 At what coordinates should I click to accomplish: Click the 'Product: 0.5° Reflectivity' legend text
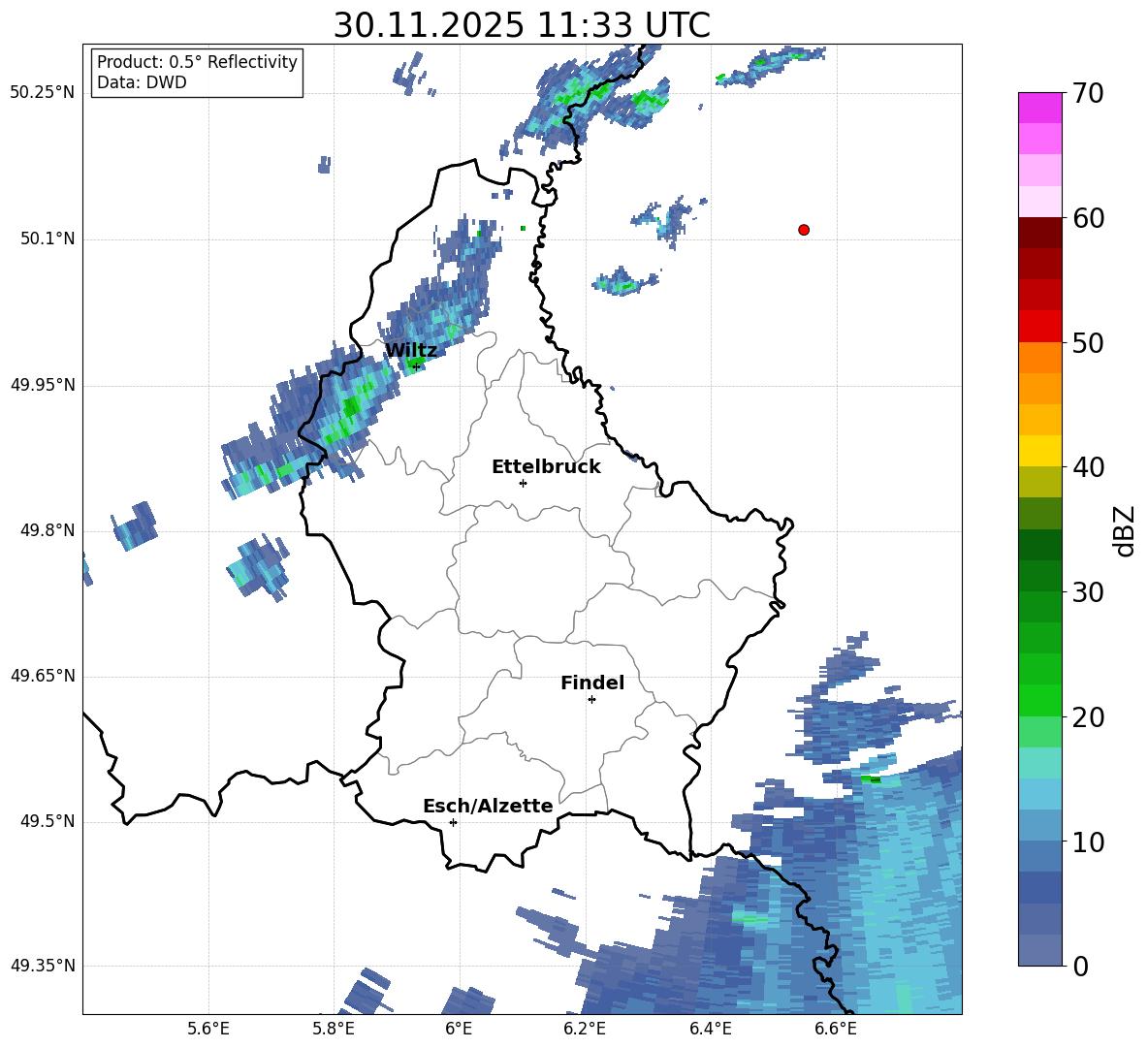tap(197, 61)
